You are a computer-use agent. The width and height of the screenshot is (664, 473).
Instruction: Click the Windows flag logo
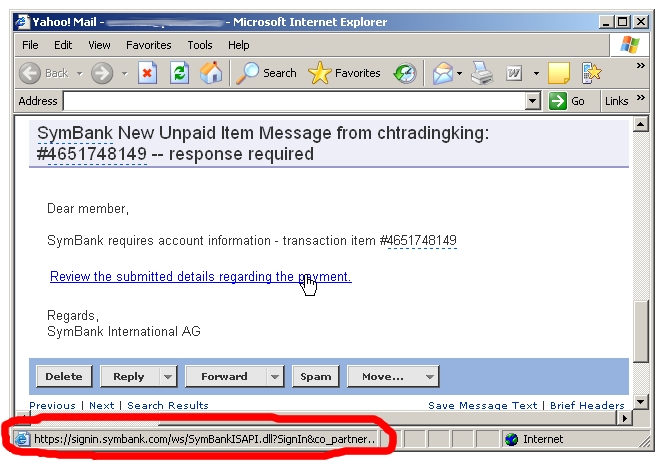630,45
